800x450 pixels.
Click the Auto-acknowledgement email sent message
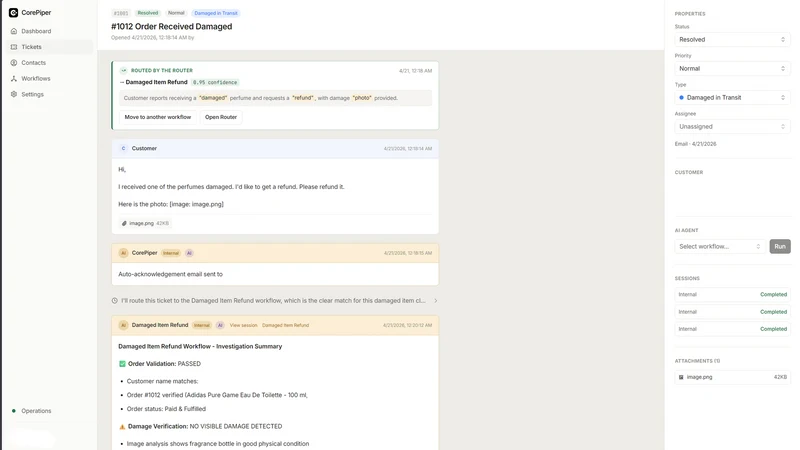tap(170, 274)
